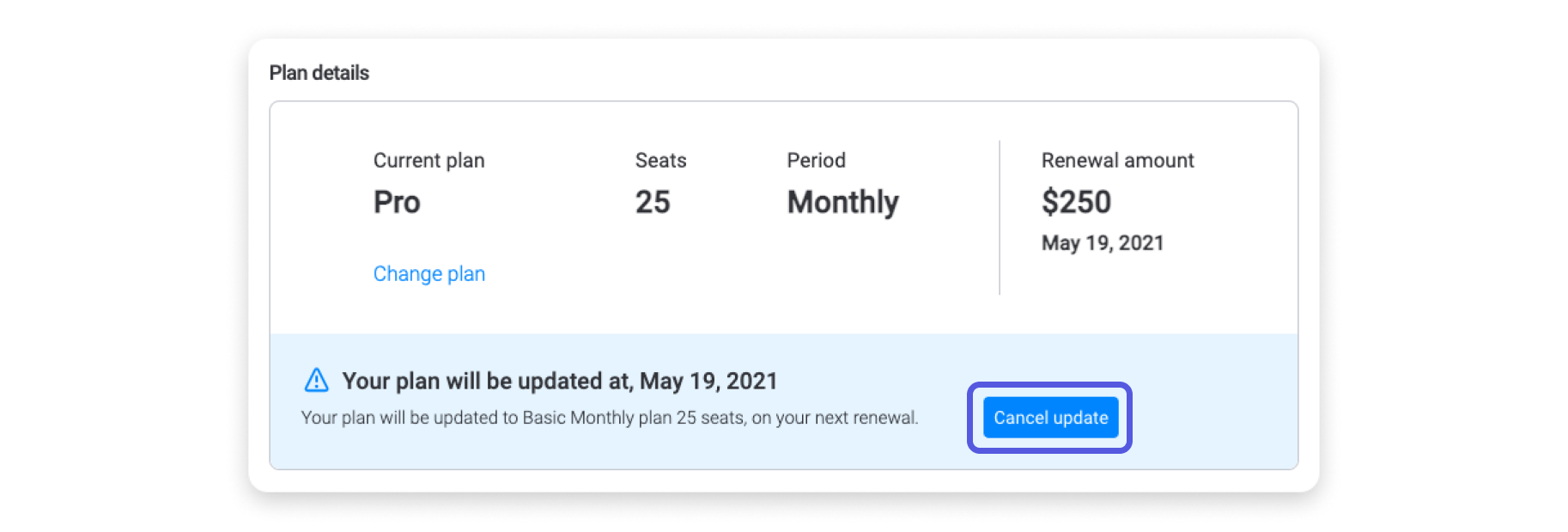This screenshot has height=532, width=1568.
Task: Click the 'Your plan will be updated' heading
Action: [x=560, y=381]
